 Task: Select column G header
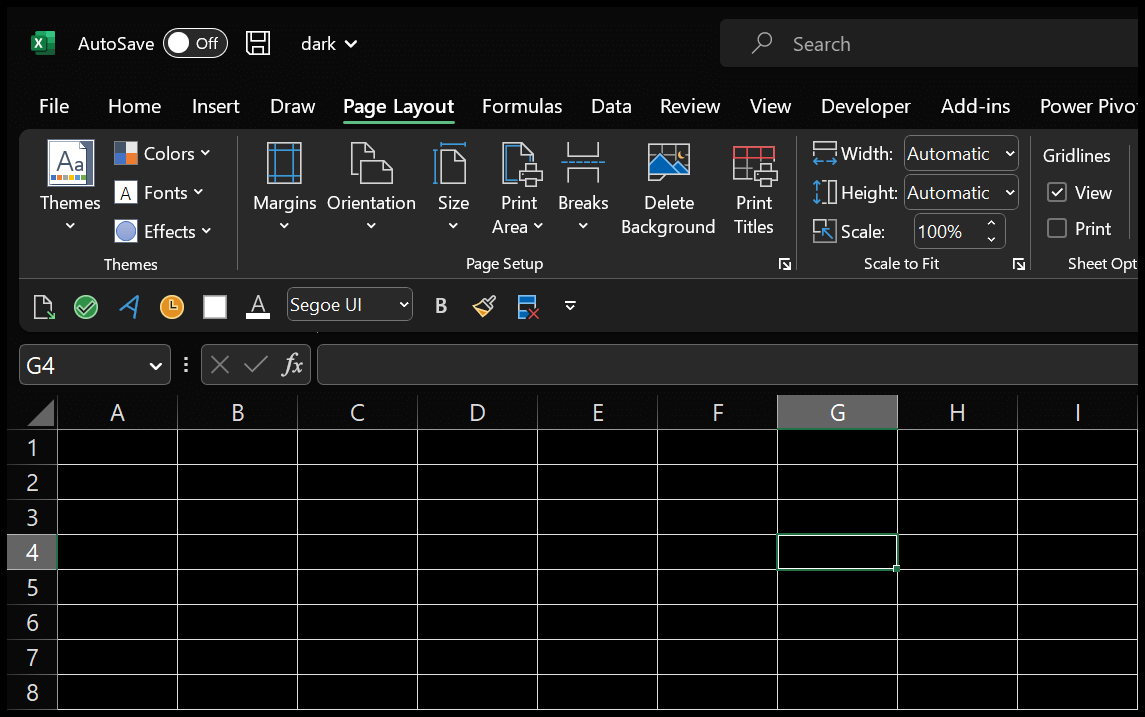pos(838,413)
